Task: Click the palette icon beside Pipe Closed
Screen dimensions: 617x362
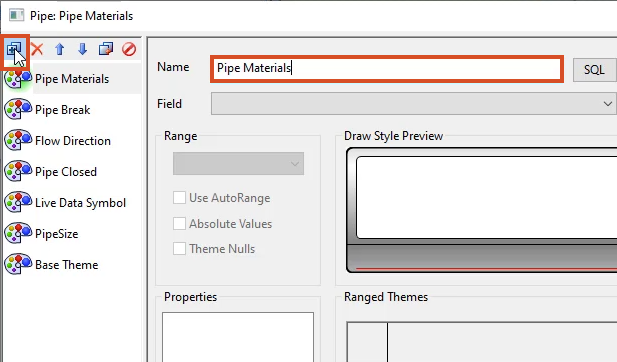Action: pyautogui.click(x=18, y=172)
